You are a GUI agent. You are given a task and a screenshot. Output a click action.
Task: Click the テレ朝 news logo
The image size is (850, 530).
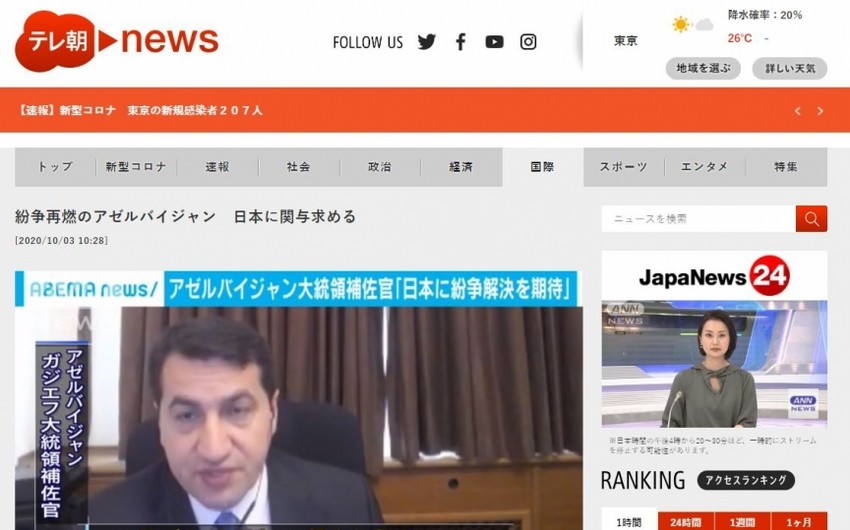click(116, 41)
